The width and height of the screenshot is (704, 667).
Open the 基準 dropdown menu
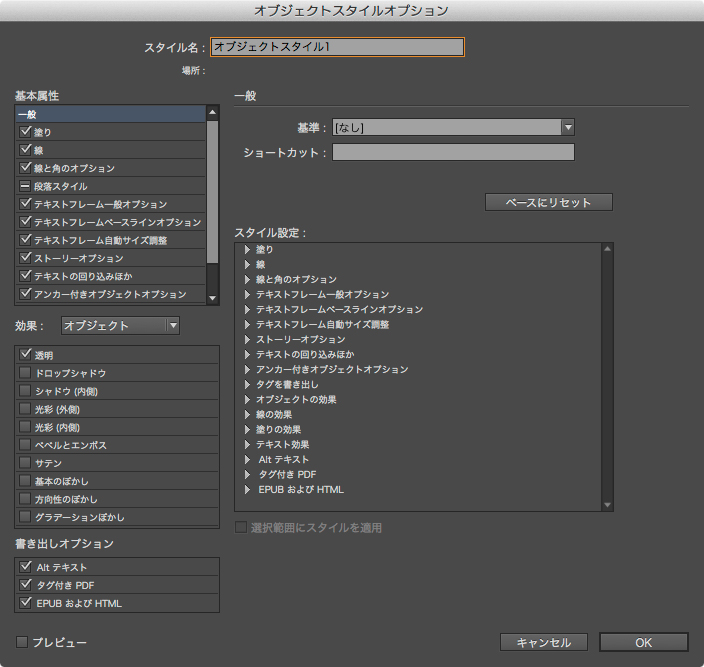pyautogui.click(x=567, y=127)
